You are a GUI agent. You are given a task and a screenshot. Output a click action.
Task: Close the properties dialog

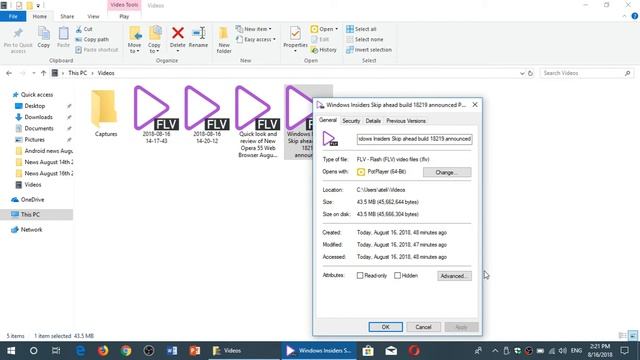point(475,105)
